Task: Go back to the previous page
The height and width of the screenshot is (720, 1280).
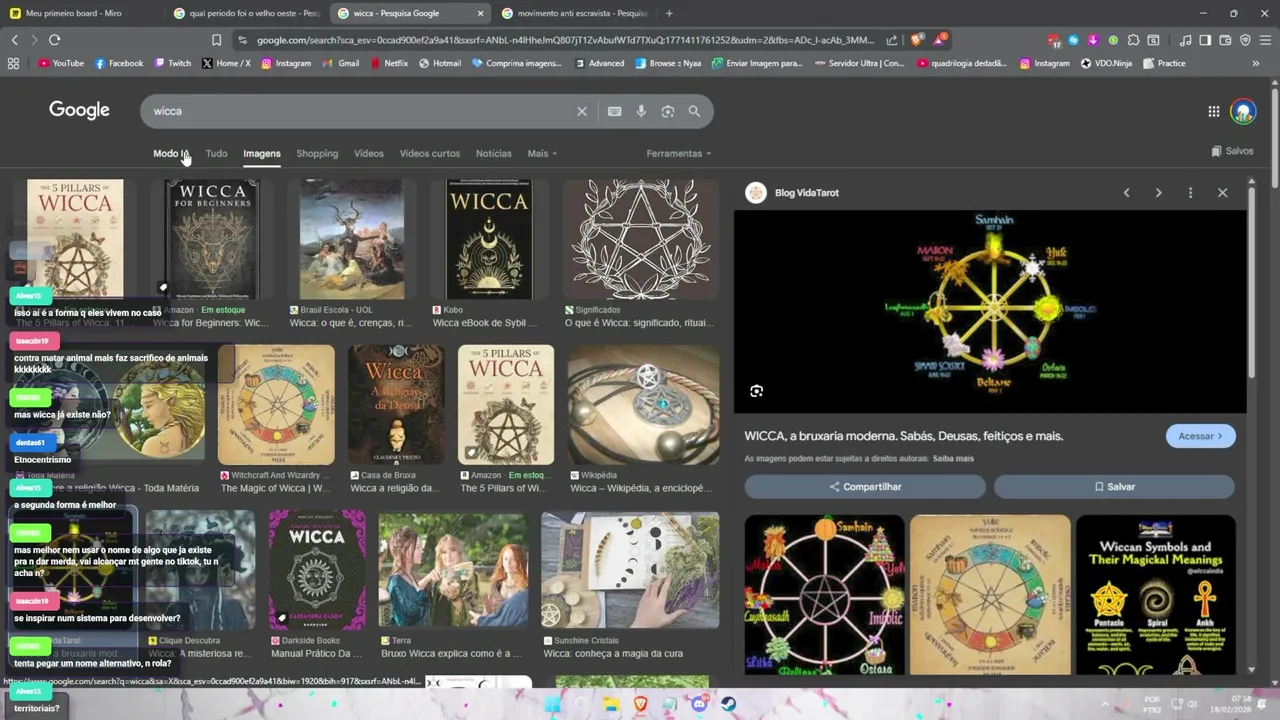Action: [14, 40]
